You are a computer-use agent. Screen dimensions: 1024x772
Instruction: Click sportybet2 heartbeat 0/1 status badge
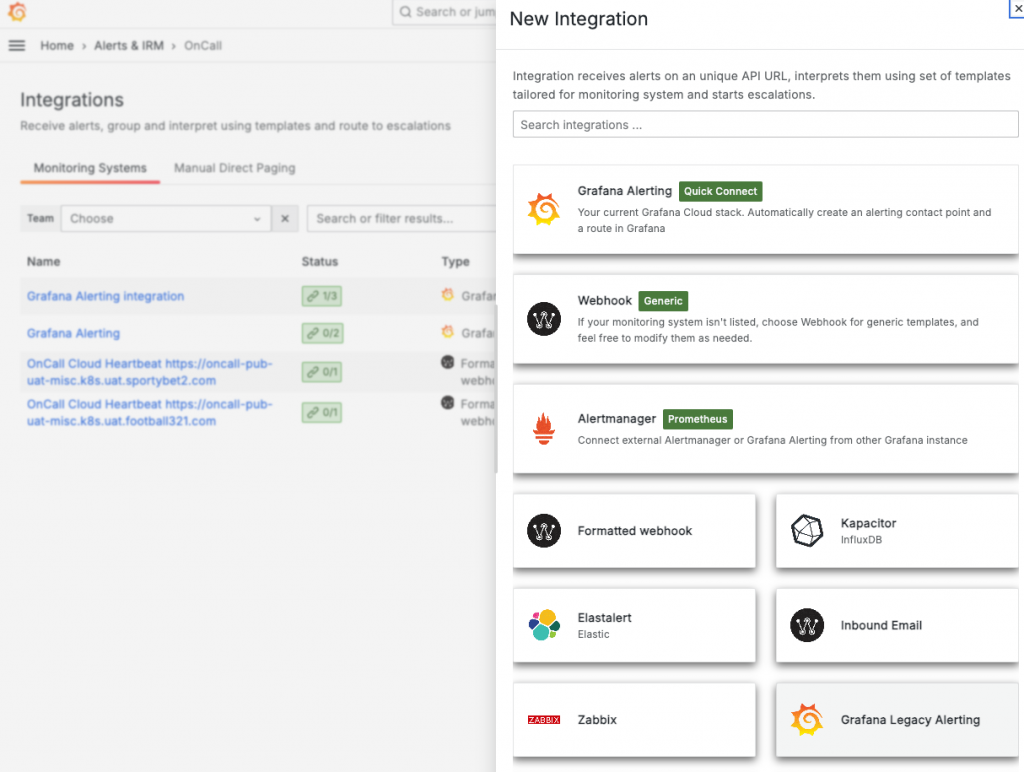coord(322,372)
